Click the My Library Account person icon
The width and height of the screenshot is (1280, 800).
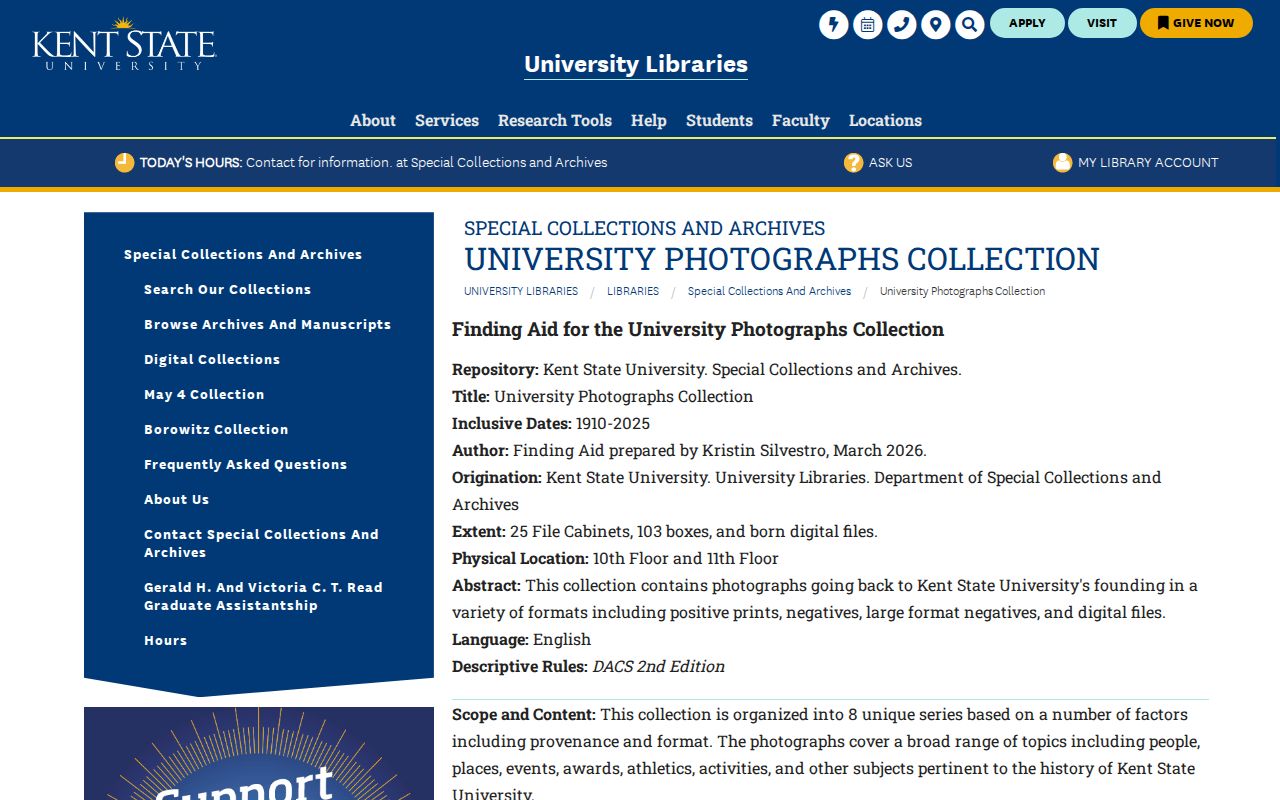point(1062,162)
